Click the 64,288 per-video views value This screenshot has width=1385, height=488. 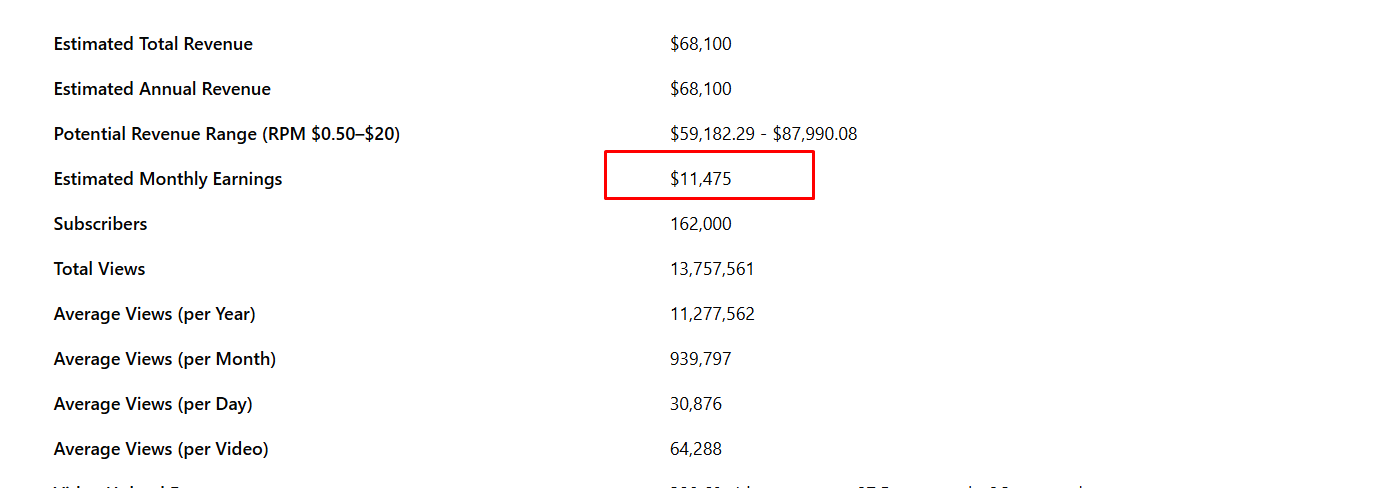[696, 449]
